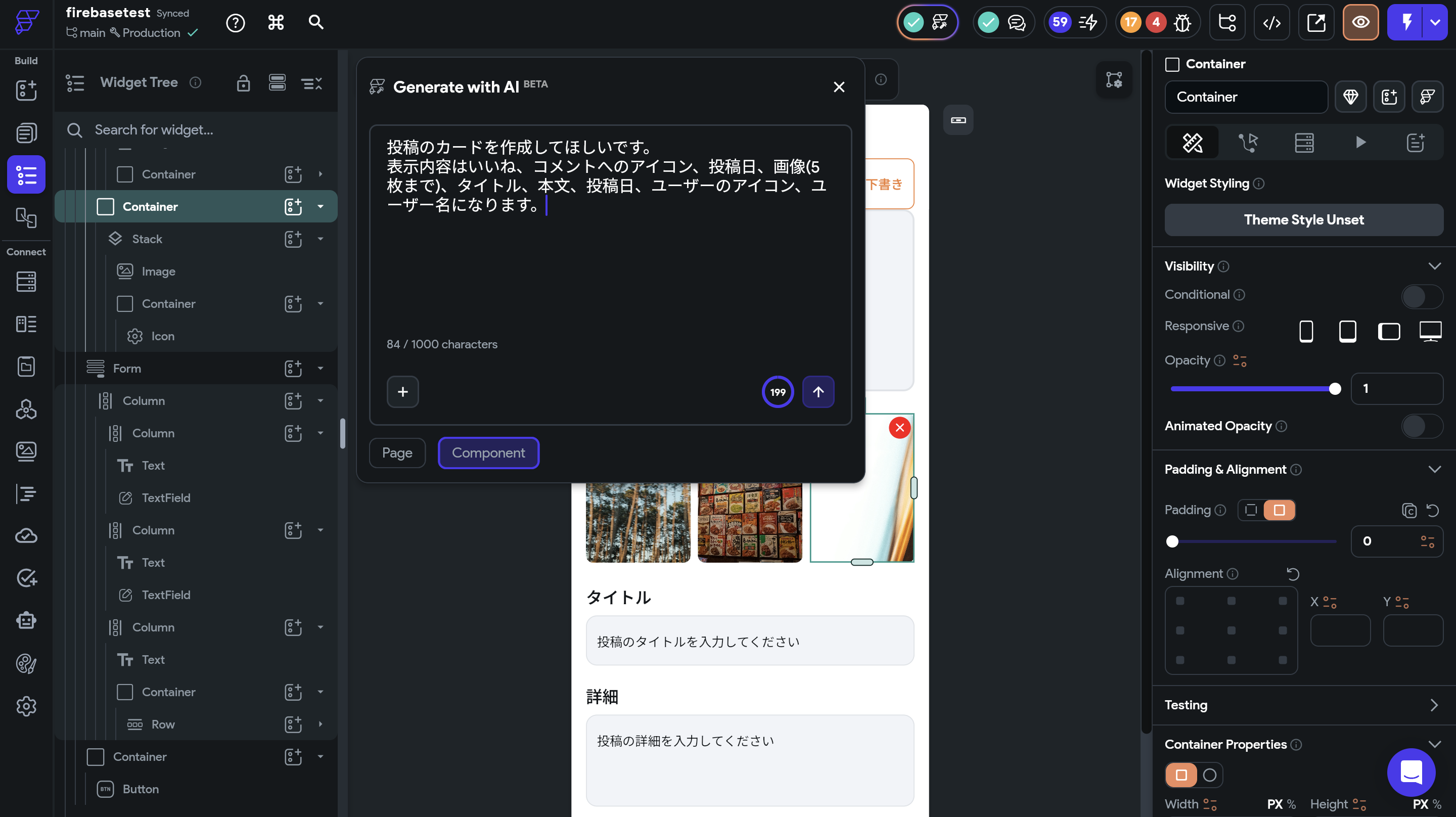1456x817 pixels.
Task: Collapse the Padding & Alignment section
Action: (1435, 469)
